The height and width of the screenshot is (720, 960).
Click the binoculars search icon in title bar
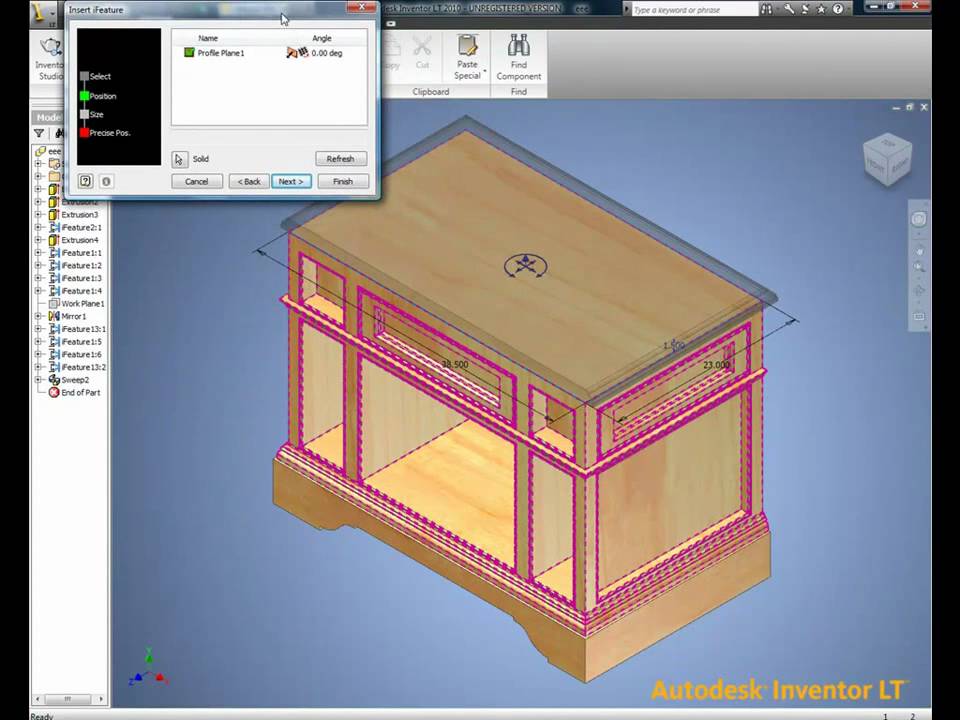point(767,9)
